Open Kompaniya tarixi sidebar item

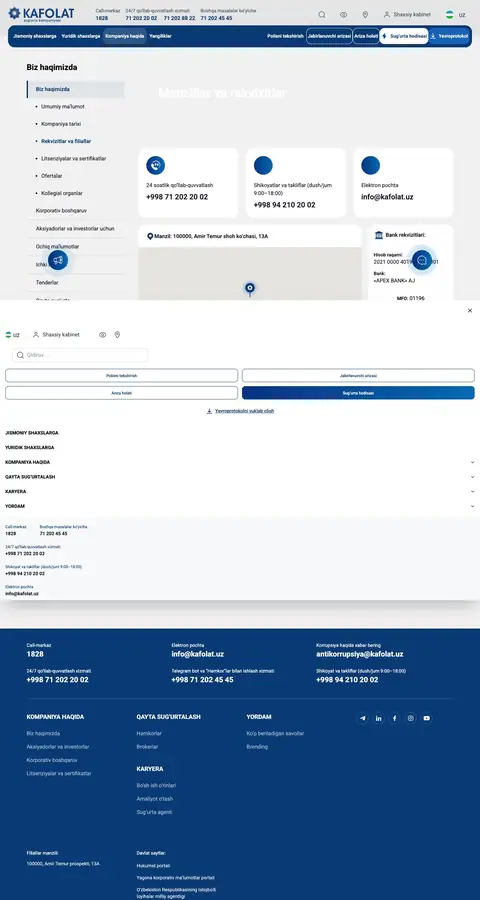pyautogui.click(x=60, y=124)
